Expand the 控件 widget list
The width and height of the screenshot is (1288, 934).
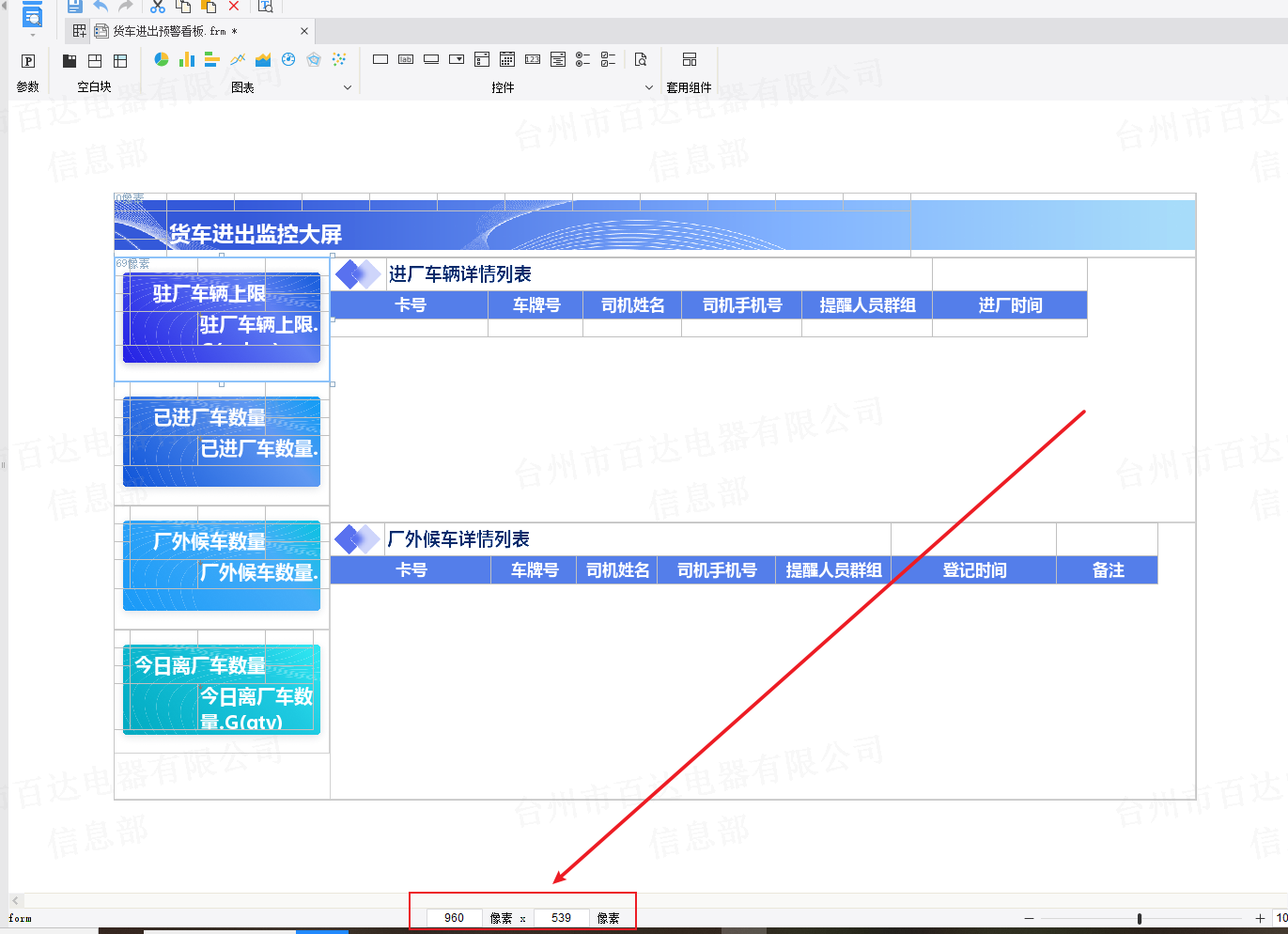[649, 87]
